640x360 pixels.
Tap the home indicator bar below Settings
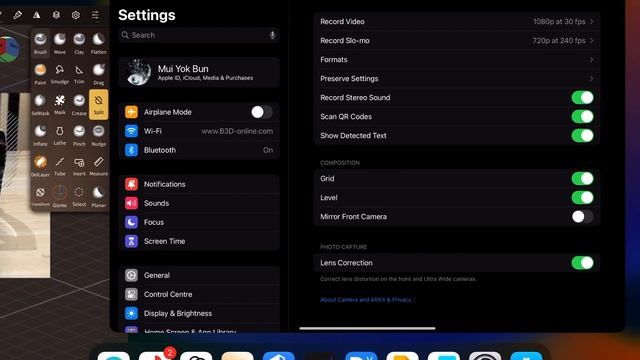coord(367,328)
